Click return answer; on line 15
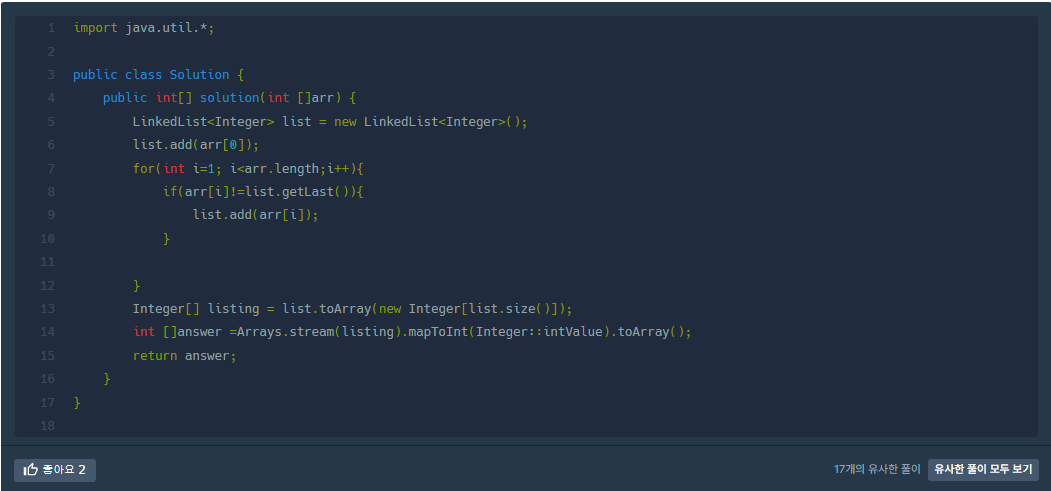This screenshot has height=491, width=1051. click(185, 356)
